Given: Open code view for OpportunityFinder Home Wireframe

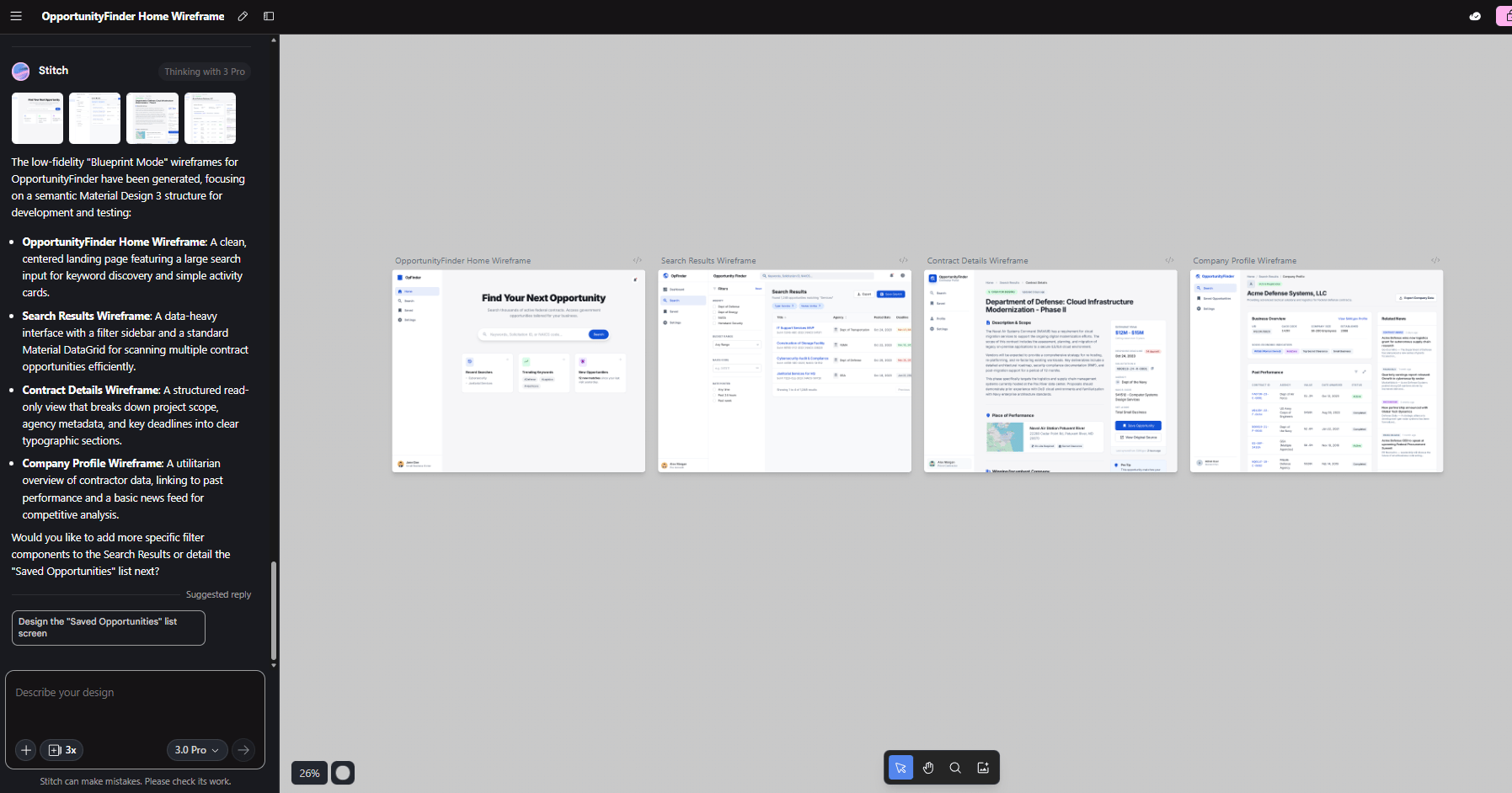Looking at the screenshot, I should pos(638,260).
